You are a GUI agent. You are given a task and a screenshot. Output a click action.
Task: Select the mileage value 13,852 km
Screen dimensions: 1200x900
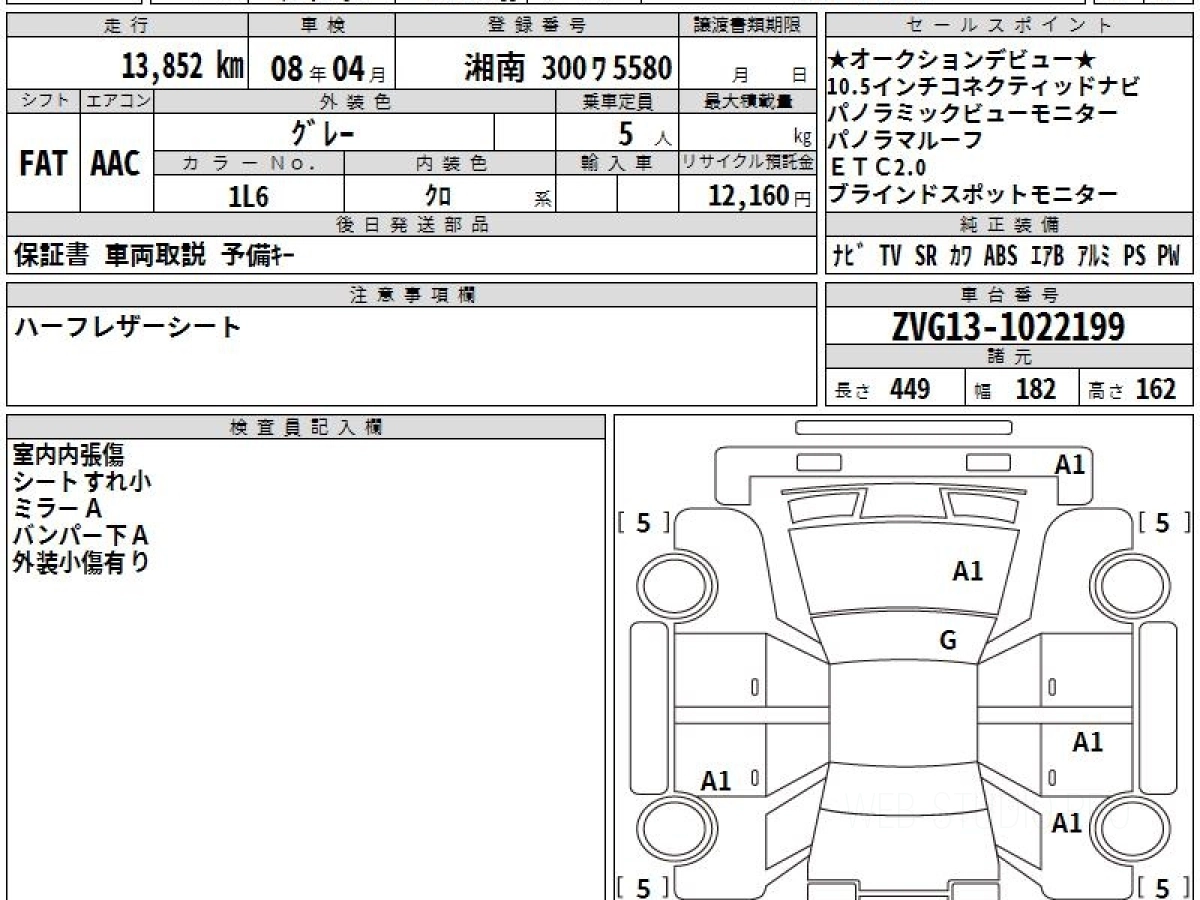[183, 67]
